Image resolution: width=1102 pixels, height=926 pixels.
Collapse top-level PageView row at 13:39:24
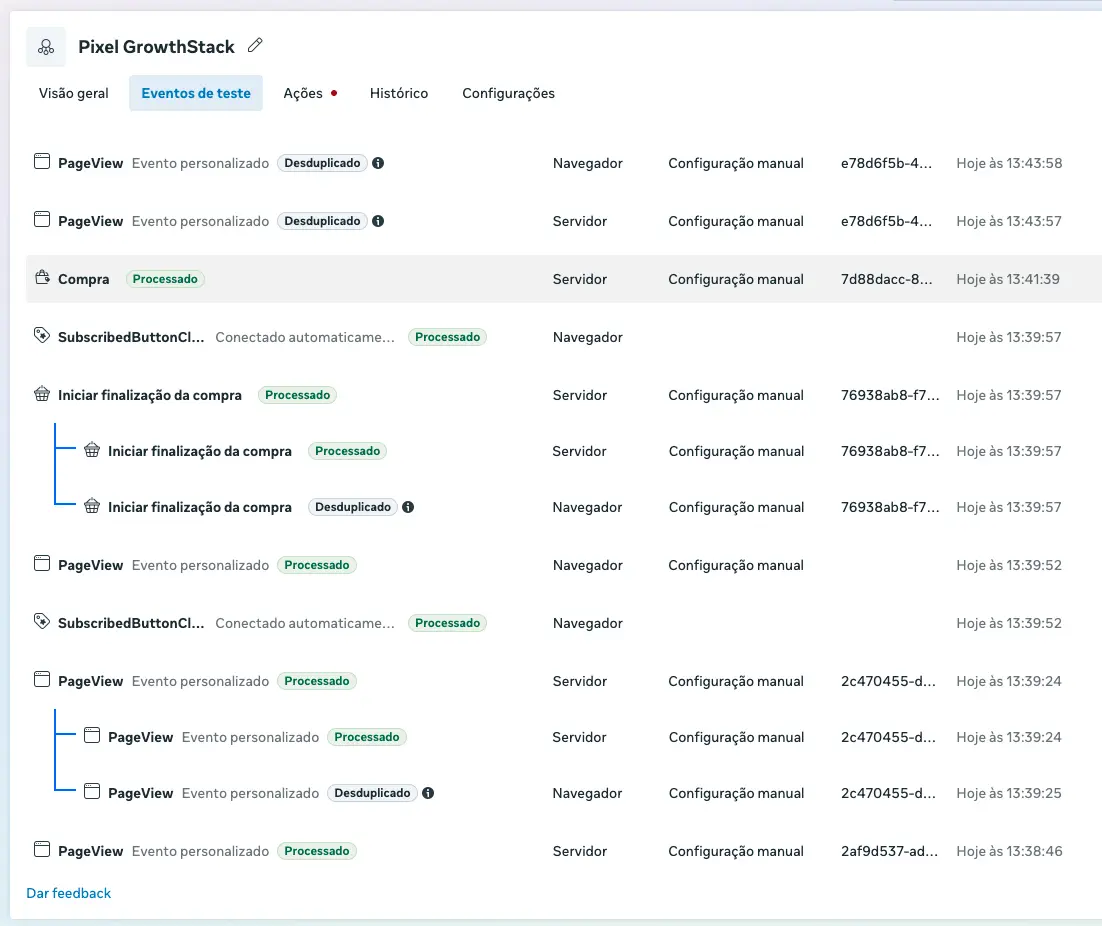564,682
